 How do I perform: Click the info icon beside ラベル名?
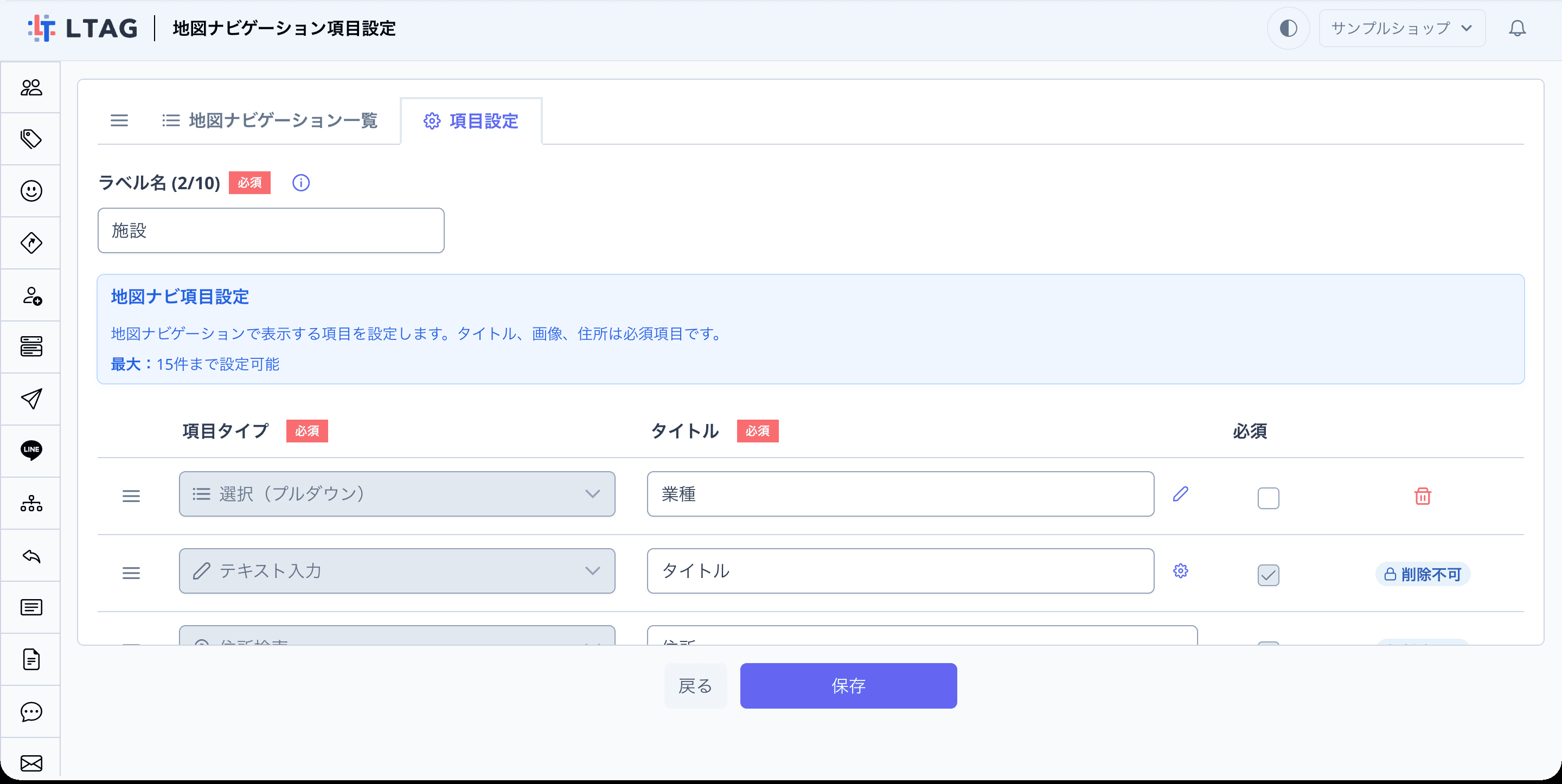pos(301,183)
